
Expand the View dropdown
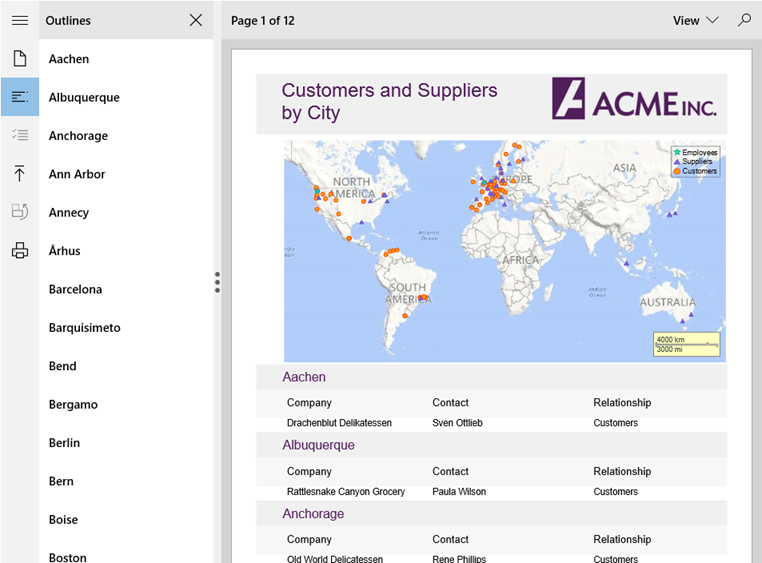pyautogui.click(x=696, y=20)
